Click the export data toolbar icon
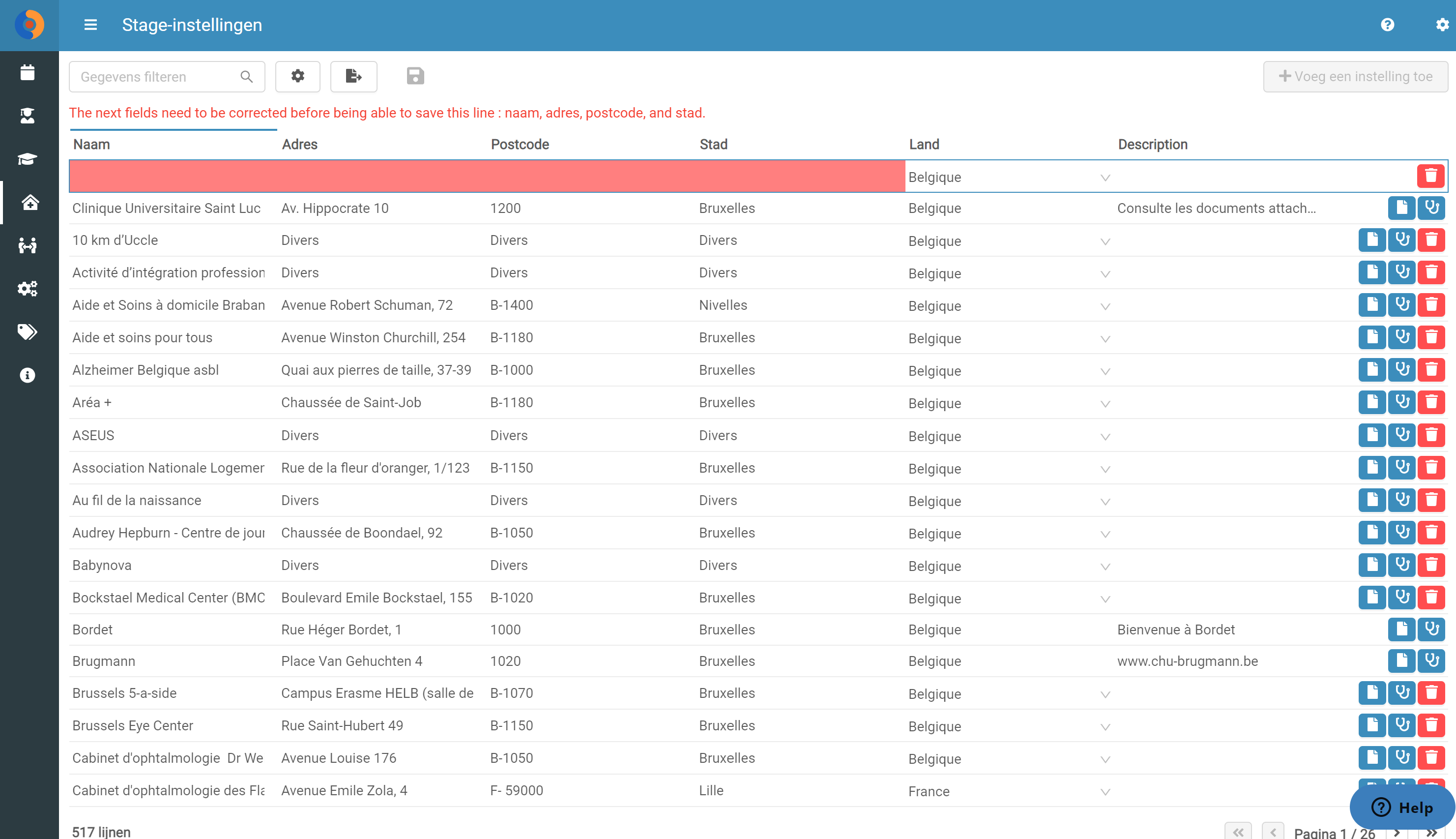The image size is (1456, 839). 353,77
